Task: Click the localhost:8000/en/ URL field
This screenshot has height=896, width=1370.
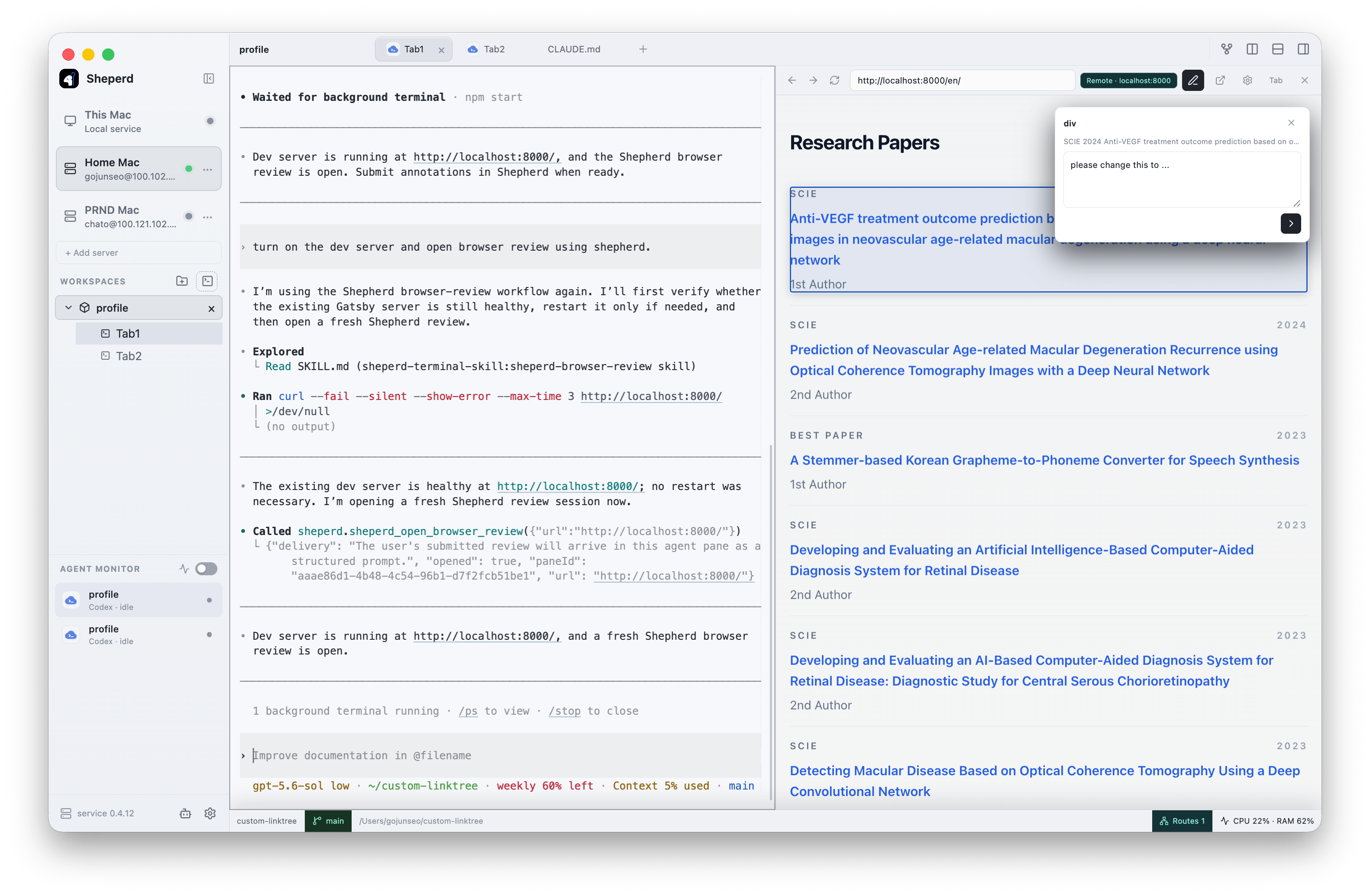Action: (x=963, y=81)
